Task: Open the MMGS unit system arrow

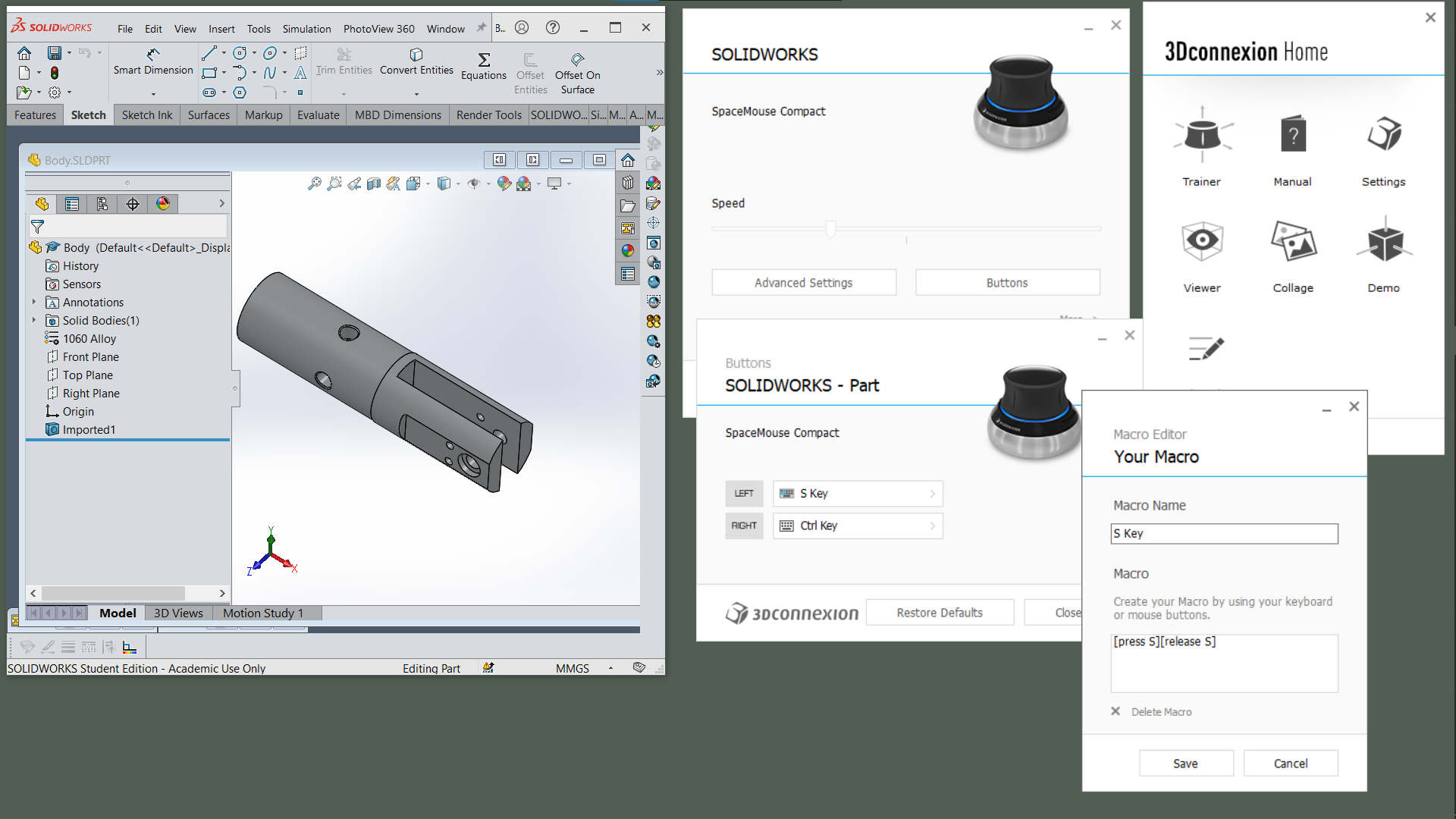Action: [610, 668]
